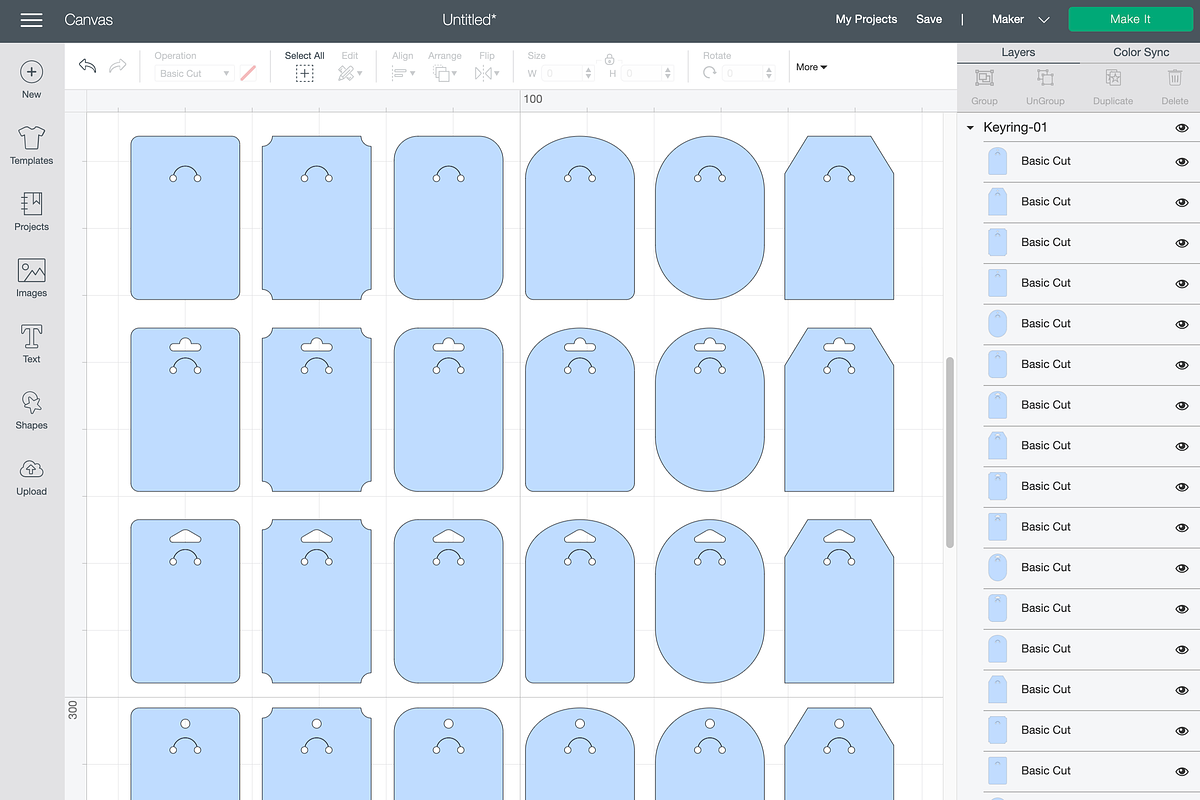Image resolution: width=1200 pixels, height=800 pixels.
Task: Open My Projects
Action: [x=866, y=19]
